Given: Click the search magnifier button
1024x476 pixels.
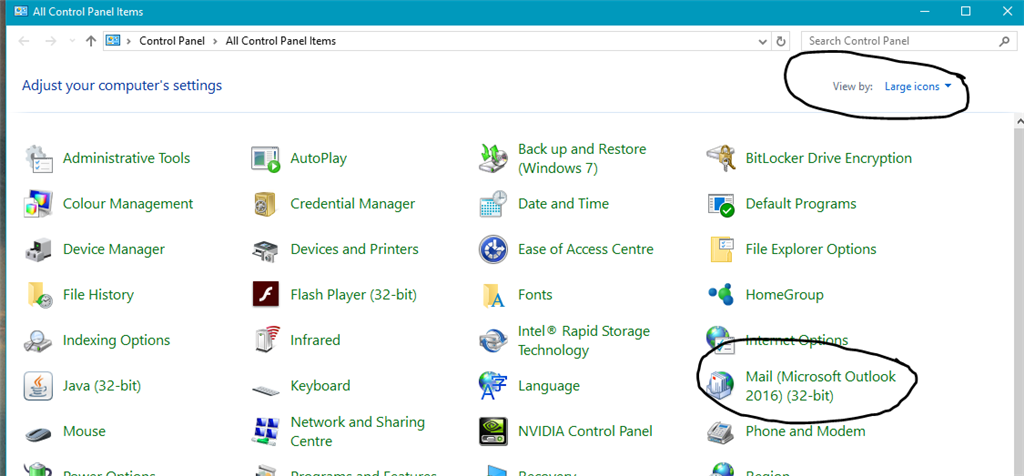Looking at the screenshot, I should click(x=1004, y=41).
